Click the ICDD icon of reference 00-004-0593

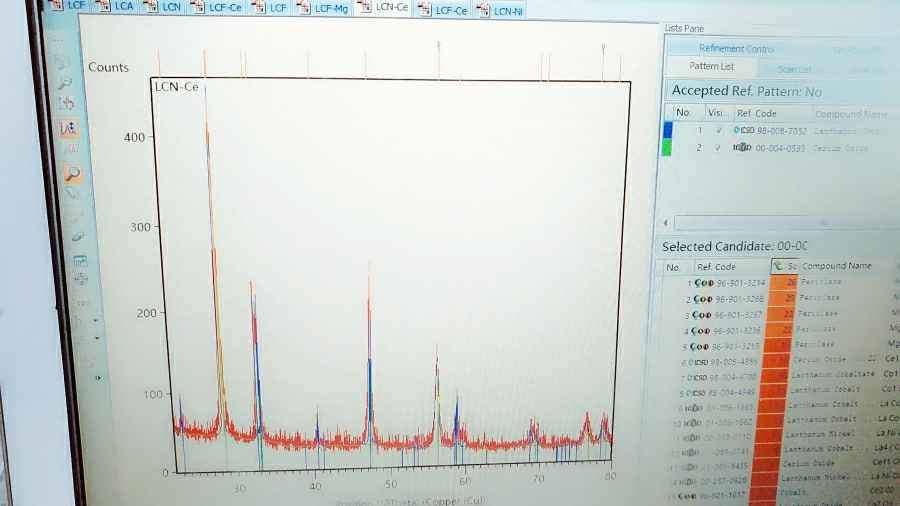[x=742, y=147]
